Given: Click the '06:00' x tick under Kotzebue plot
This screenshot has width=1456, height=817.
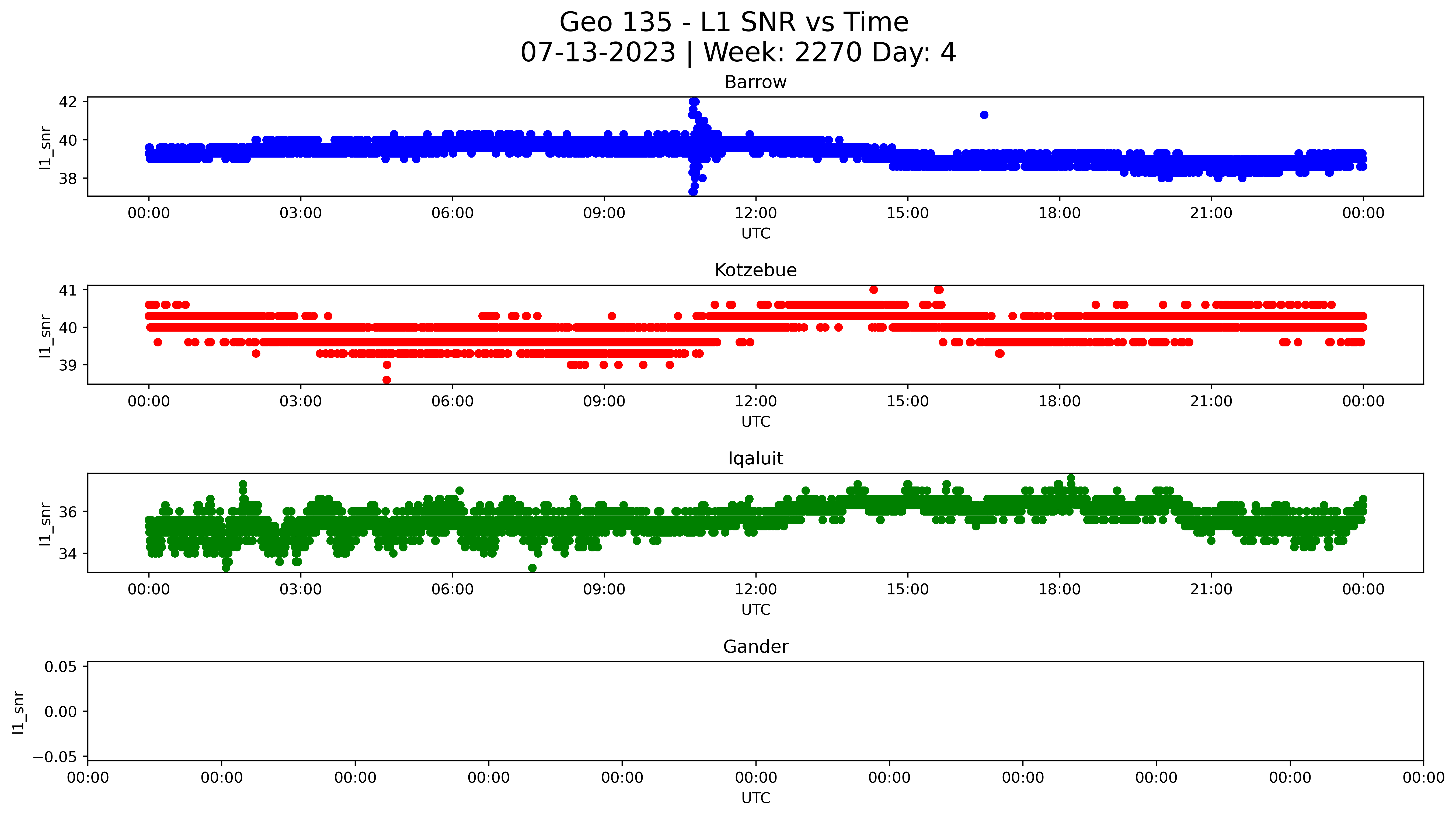Looking at the screenshot, I should pyautogui.click(x=452, y=401).
